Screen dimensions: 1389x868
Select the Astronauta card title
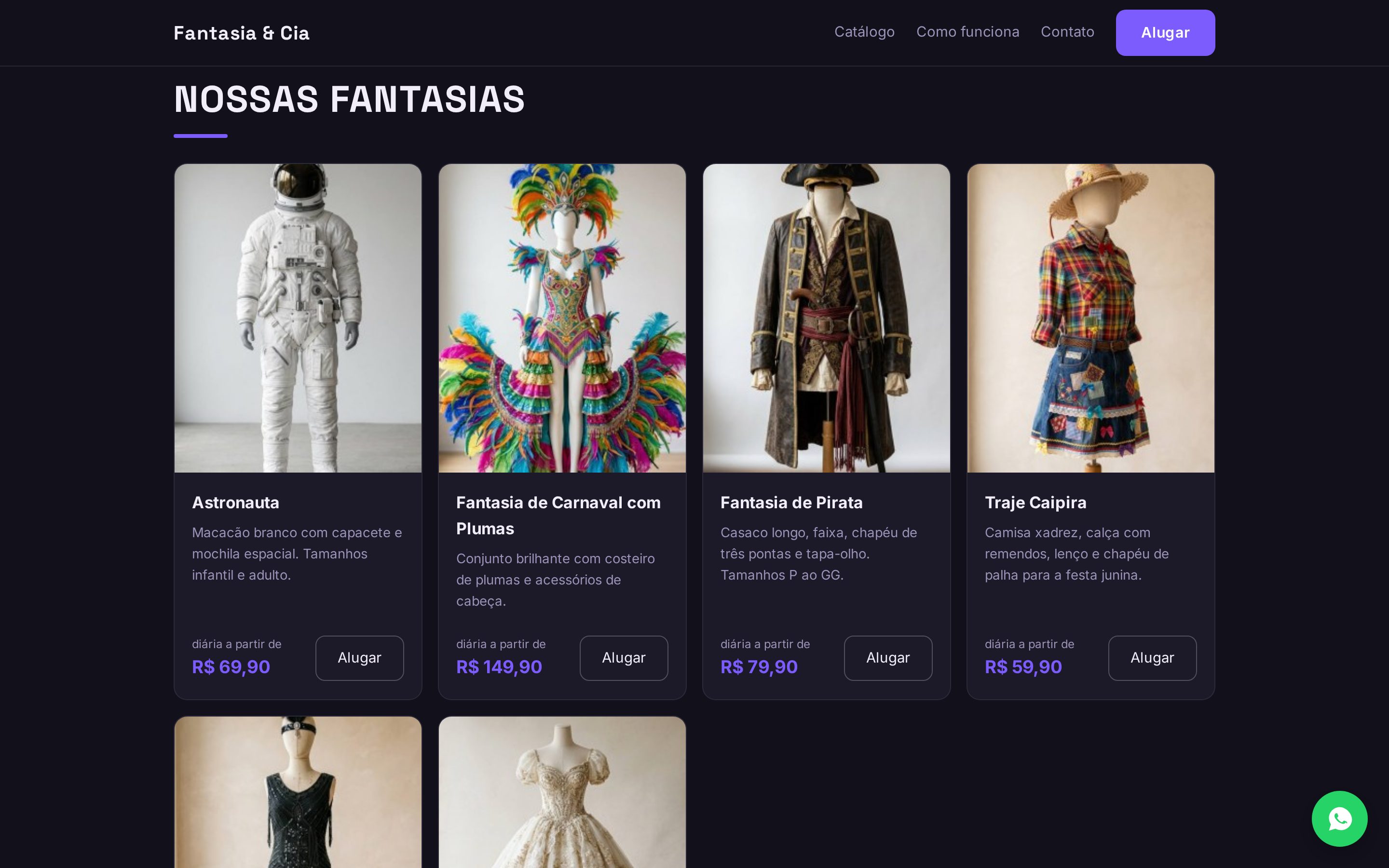[235, 502]
